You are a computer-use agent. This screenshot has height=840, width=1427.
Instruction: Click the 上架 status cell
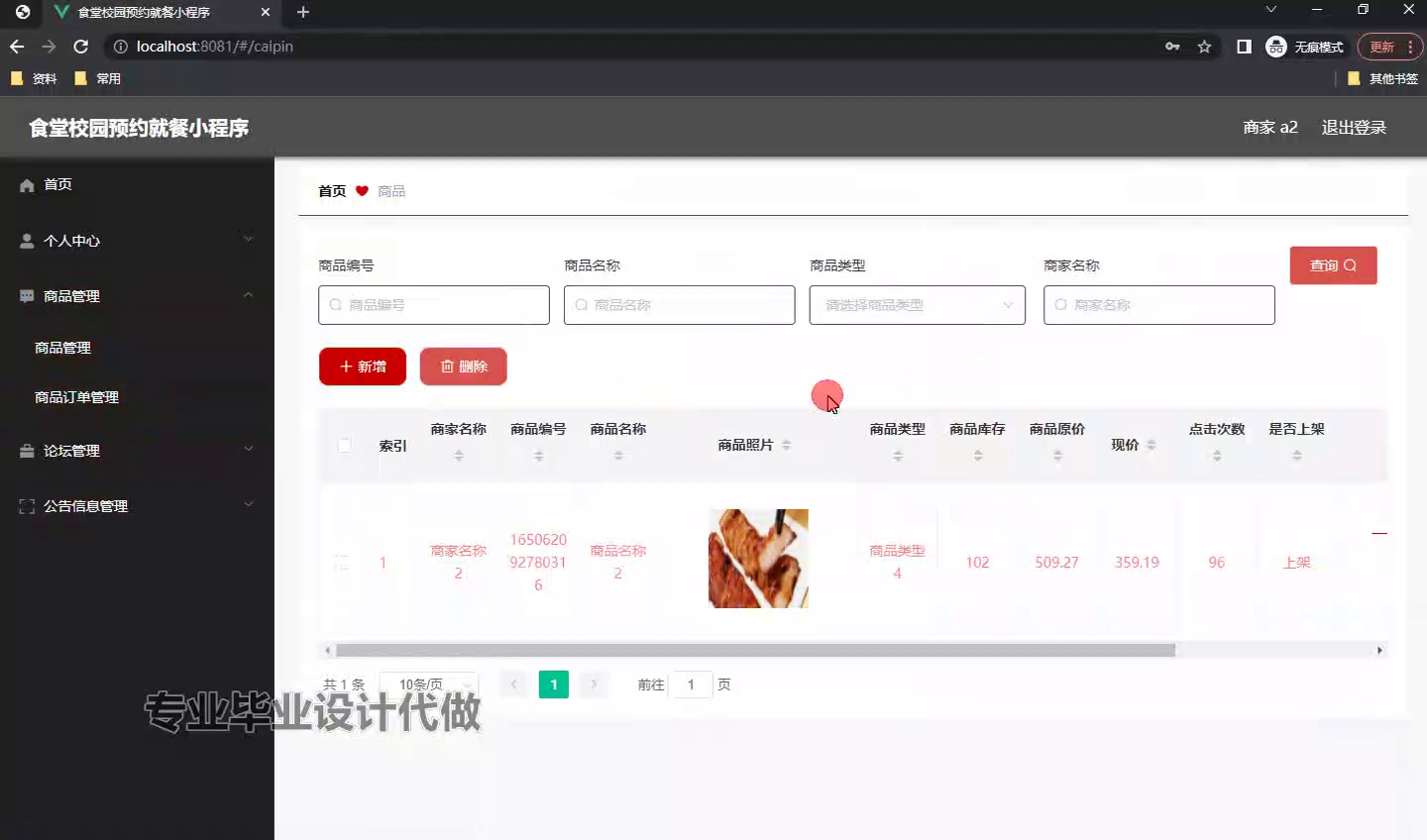[x=1296, y=562]
